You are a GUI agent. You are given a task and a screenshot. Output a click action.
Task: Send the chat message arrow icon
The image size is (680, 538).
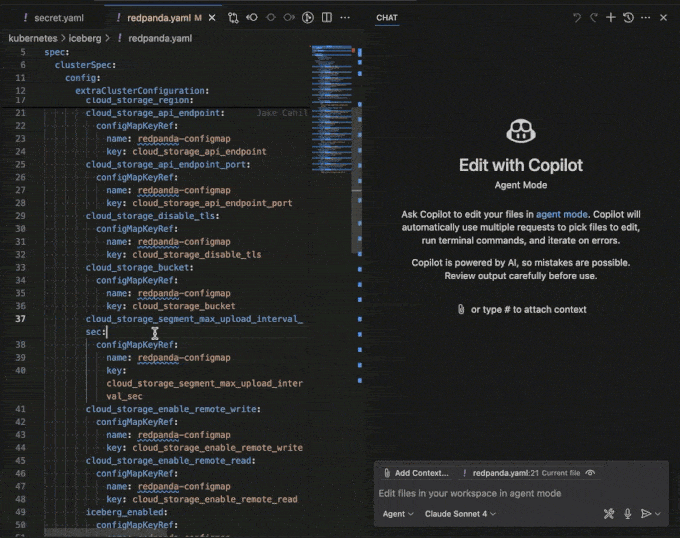tap(646, 514)
